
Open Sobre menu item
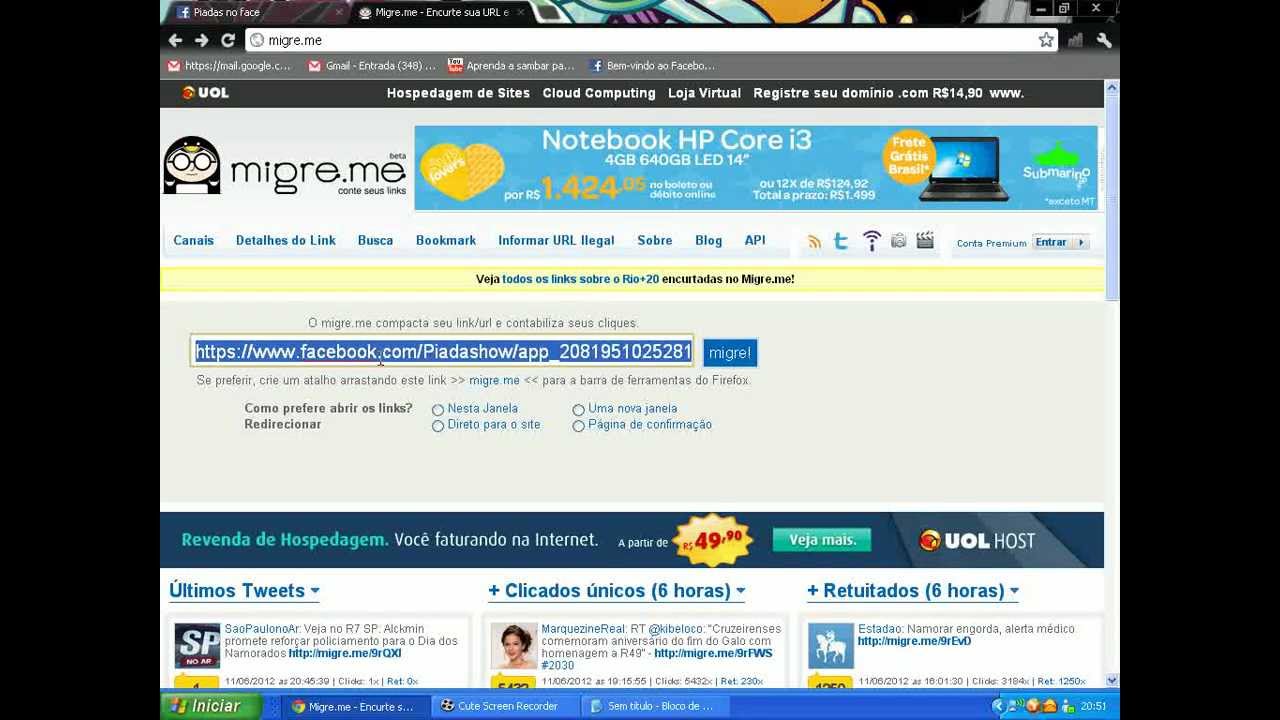pyautogui.click(x=655, y=240)
